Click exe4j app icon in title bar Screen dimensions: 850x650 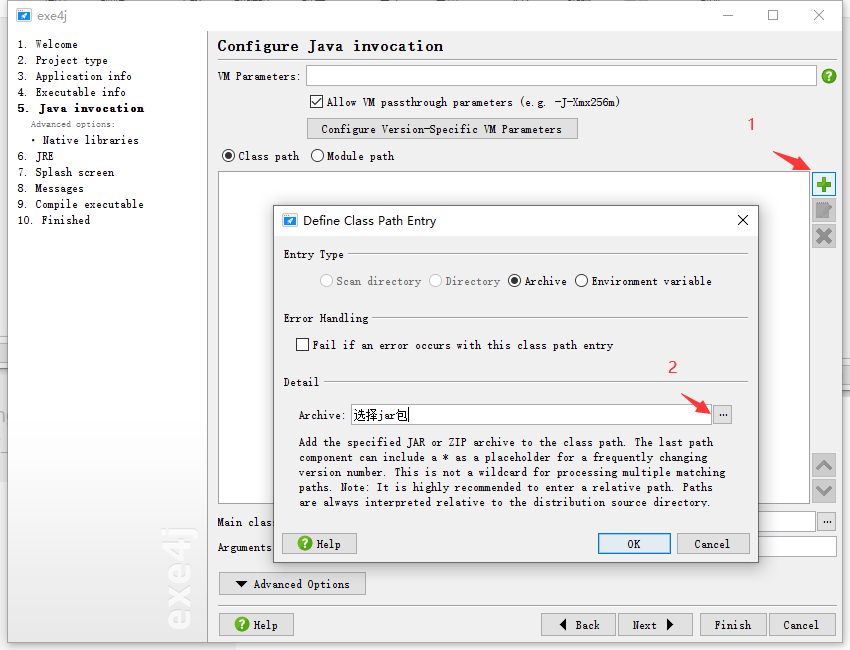pos(23,15)
